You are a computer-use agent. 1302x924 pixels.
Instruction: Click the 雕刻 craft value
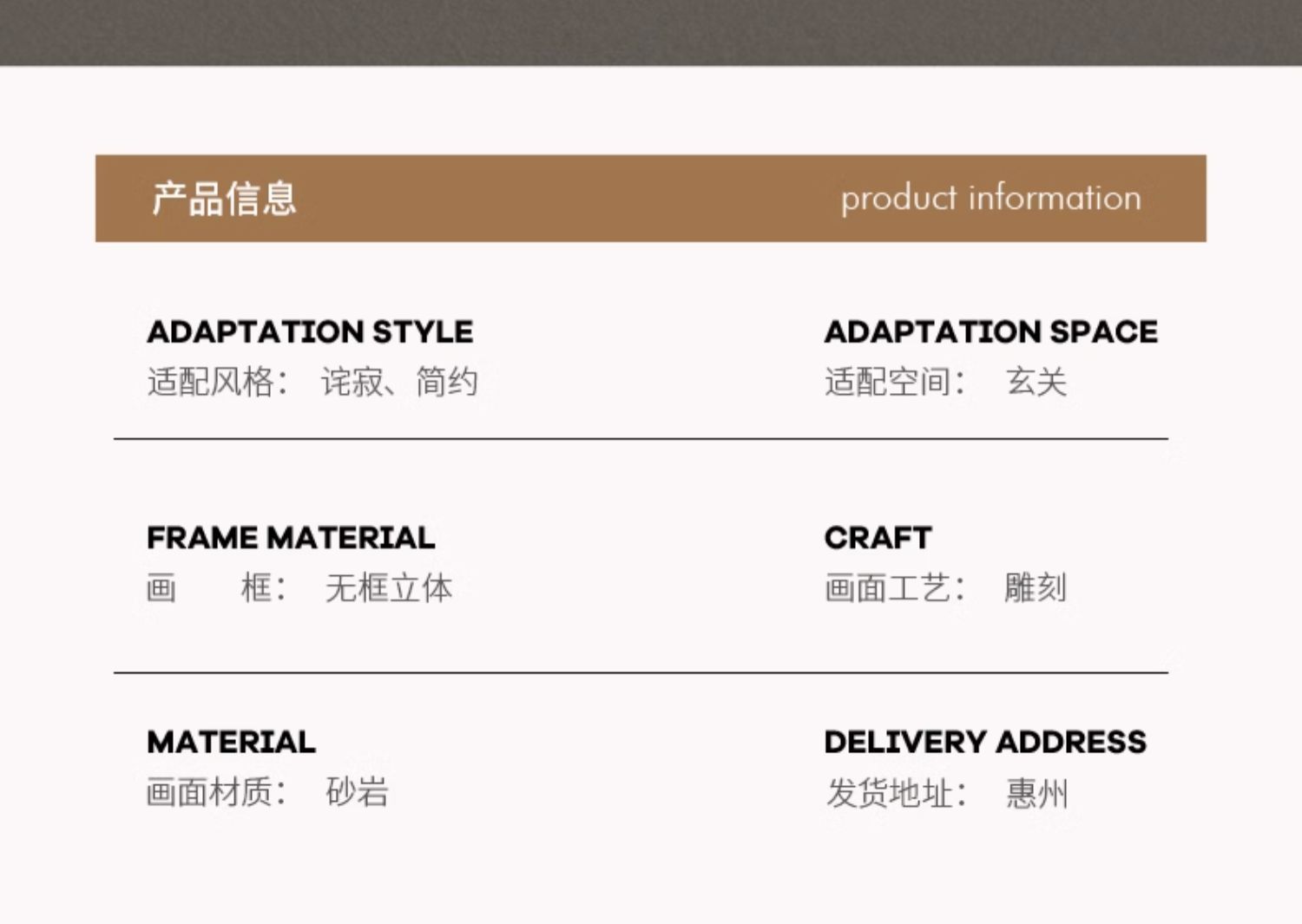[x=1036, y=588]
